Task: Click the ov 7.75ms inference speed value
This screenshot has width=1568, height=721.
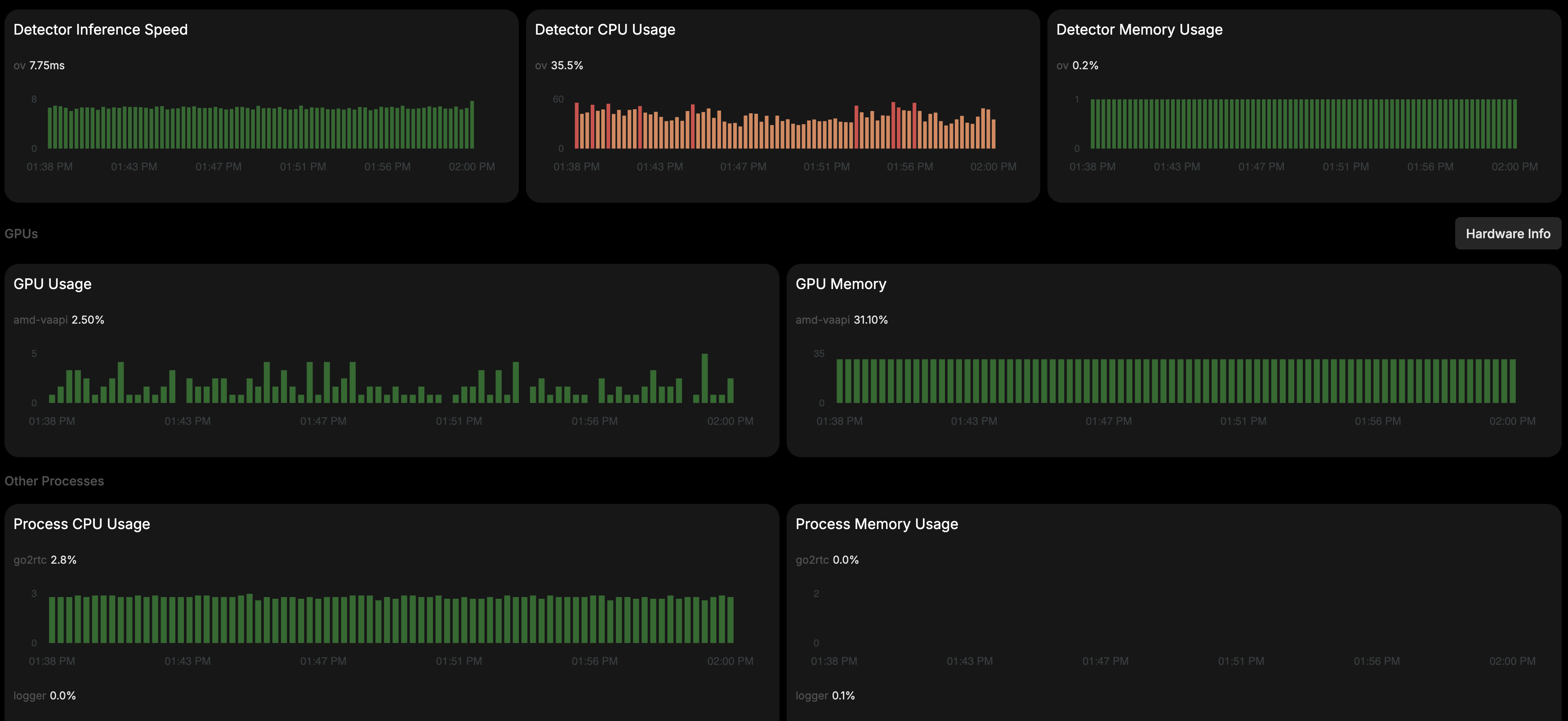Action: (x=39, y=65)
